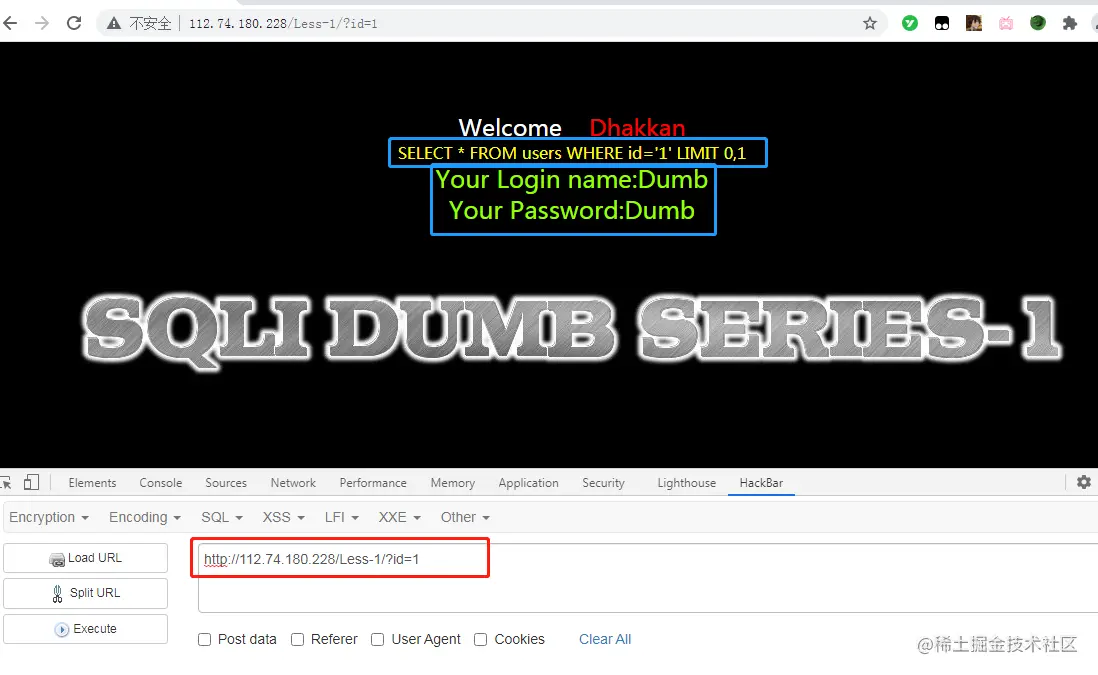Expand the Other dropdown
The width and height of the screenshot is (1098, 675).
pos(465,517)
